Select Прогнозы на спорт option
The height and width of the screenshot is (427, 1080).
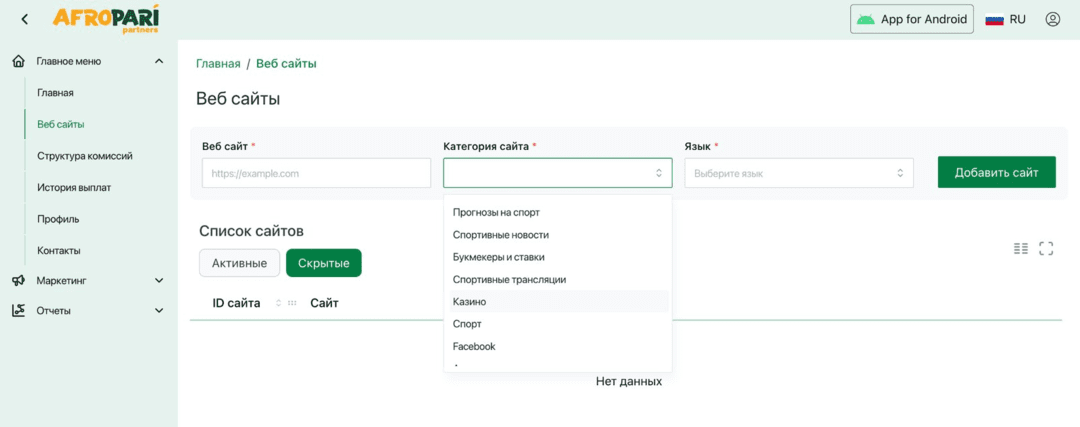557,212
